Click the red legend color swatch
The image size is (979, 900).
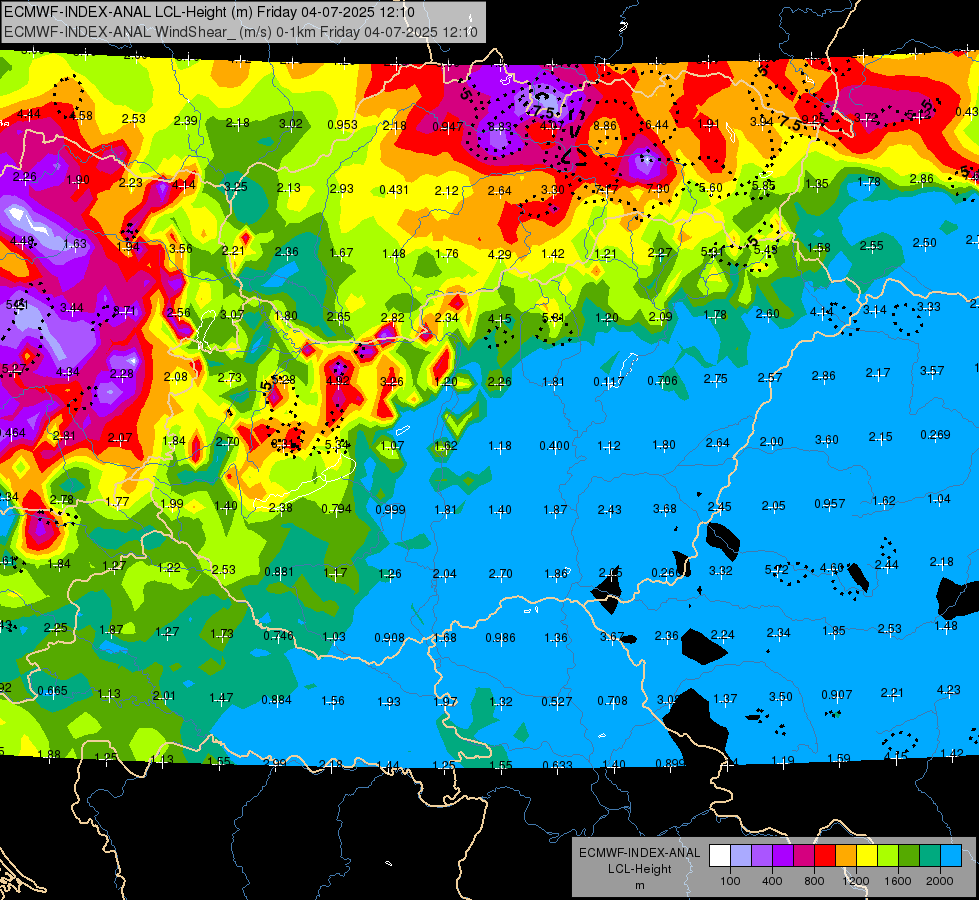(825, 856)
